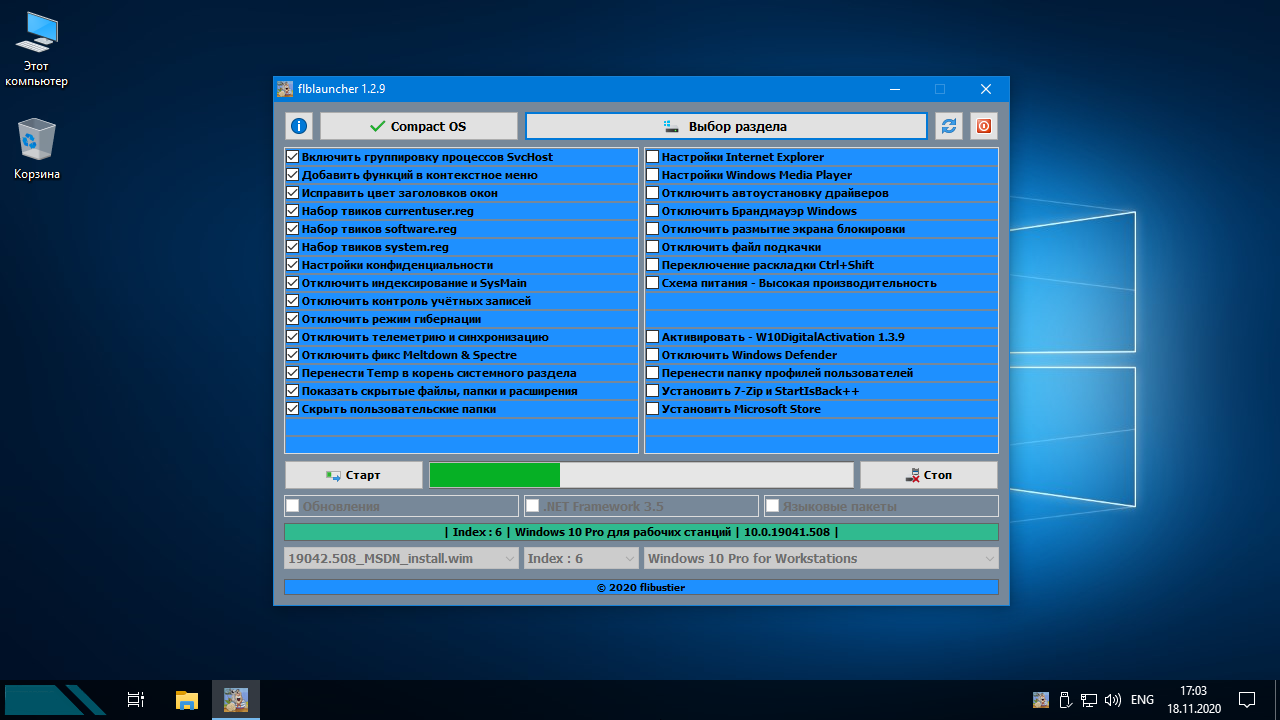Uncheck Отключить фикс Meltdown & Spectre
Viewport: 1280px width, 720px height.
293,355
